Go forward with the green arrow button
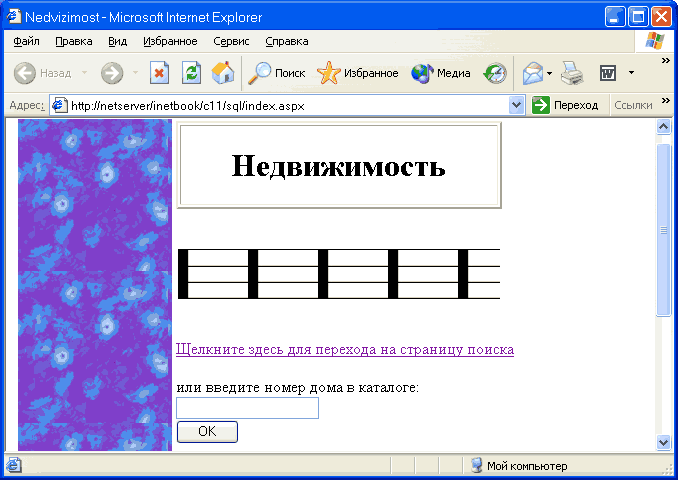The height and width of the screenshot is (480, 678). click(112, 73)
